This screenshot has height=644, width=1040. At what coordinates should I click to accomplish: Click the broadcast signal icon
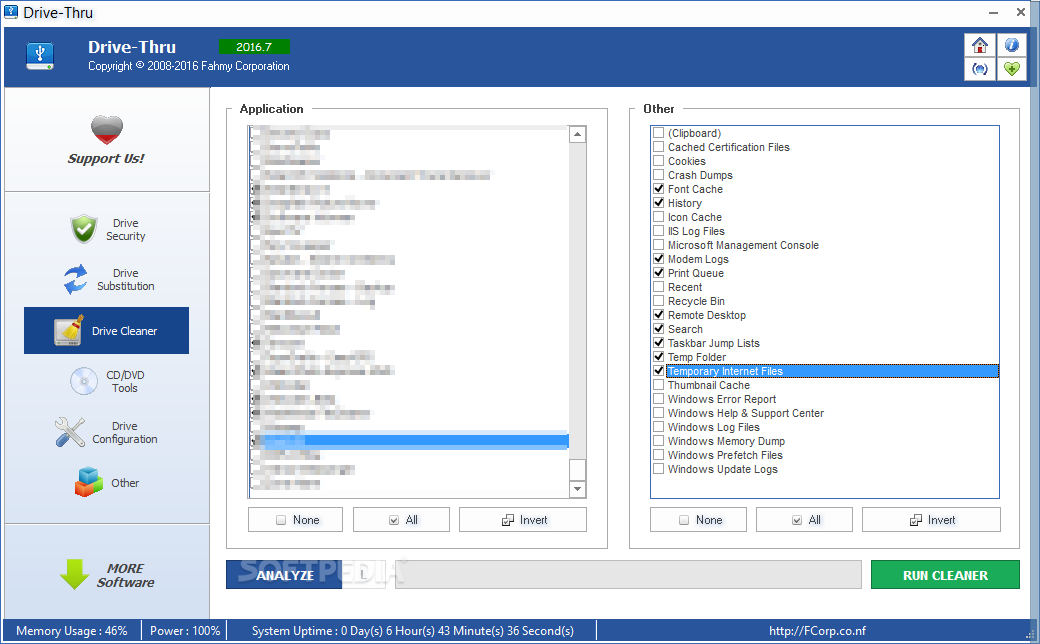980,69
